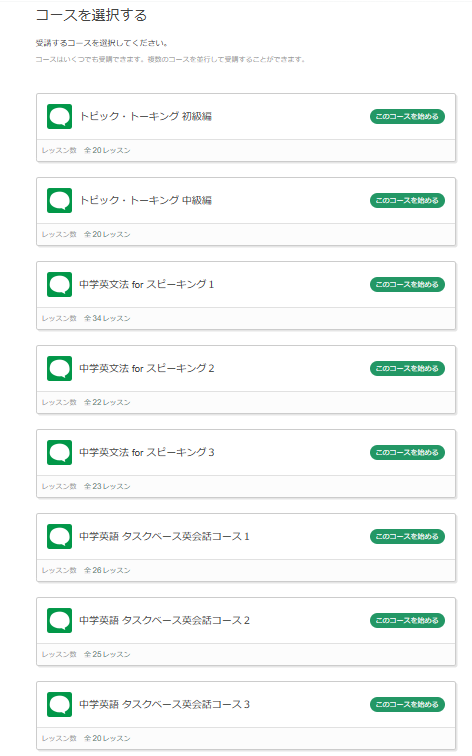Click chat icon for 中学英文法 for スピーキング 2

click(x=59, y=368)
